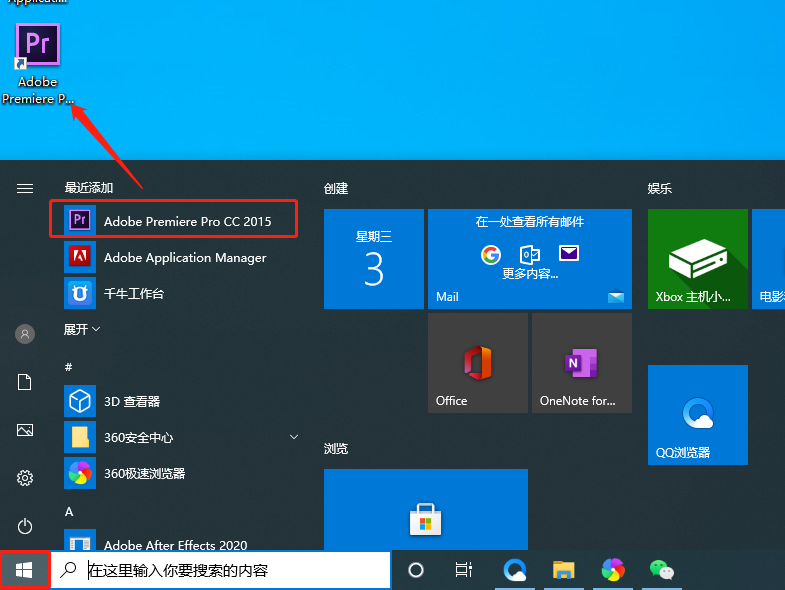The image size is (785, 590).
Task: Click the taskbar search input field
Action: click(221, 570)
